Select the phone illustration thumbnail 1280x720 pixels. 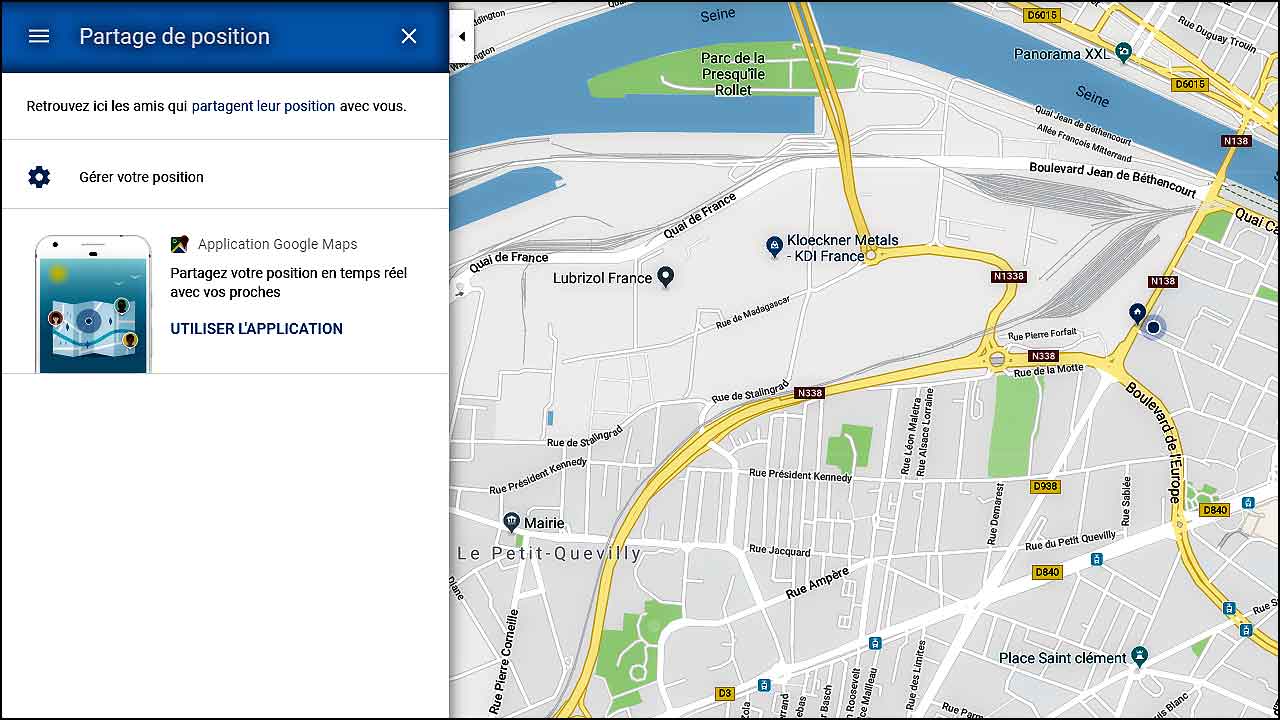93,304
